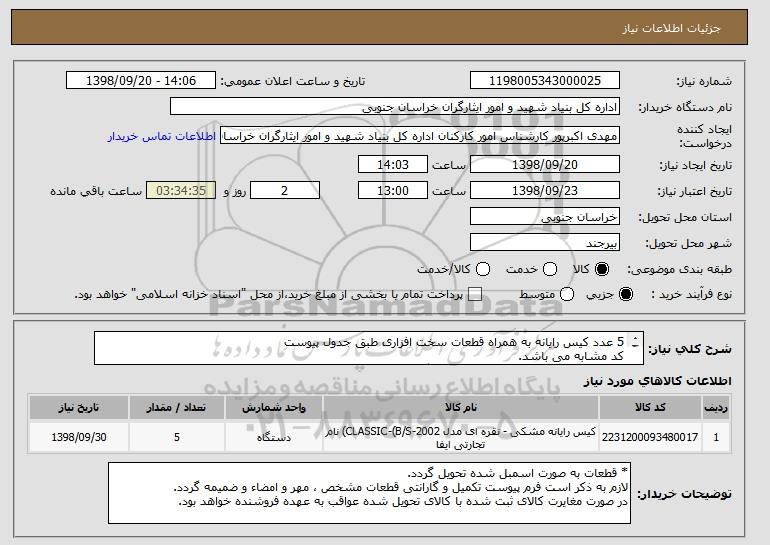Select the متوسط purchase type radio

pos(567,294)
